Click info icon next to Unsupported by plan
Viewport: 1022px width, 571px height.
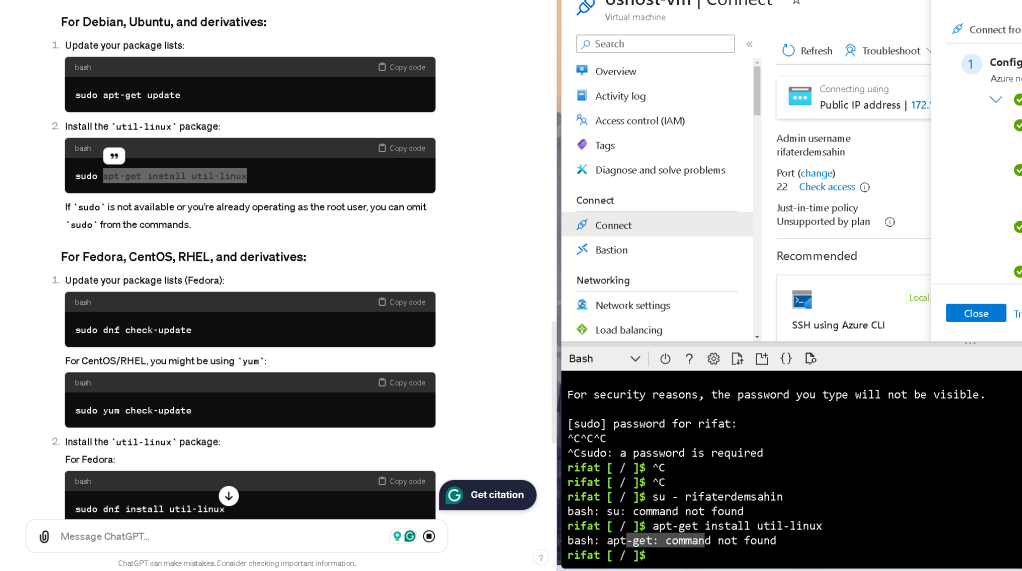pyautogui.click(x=890, y=222)
